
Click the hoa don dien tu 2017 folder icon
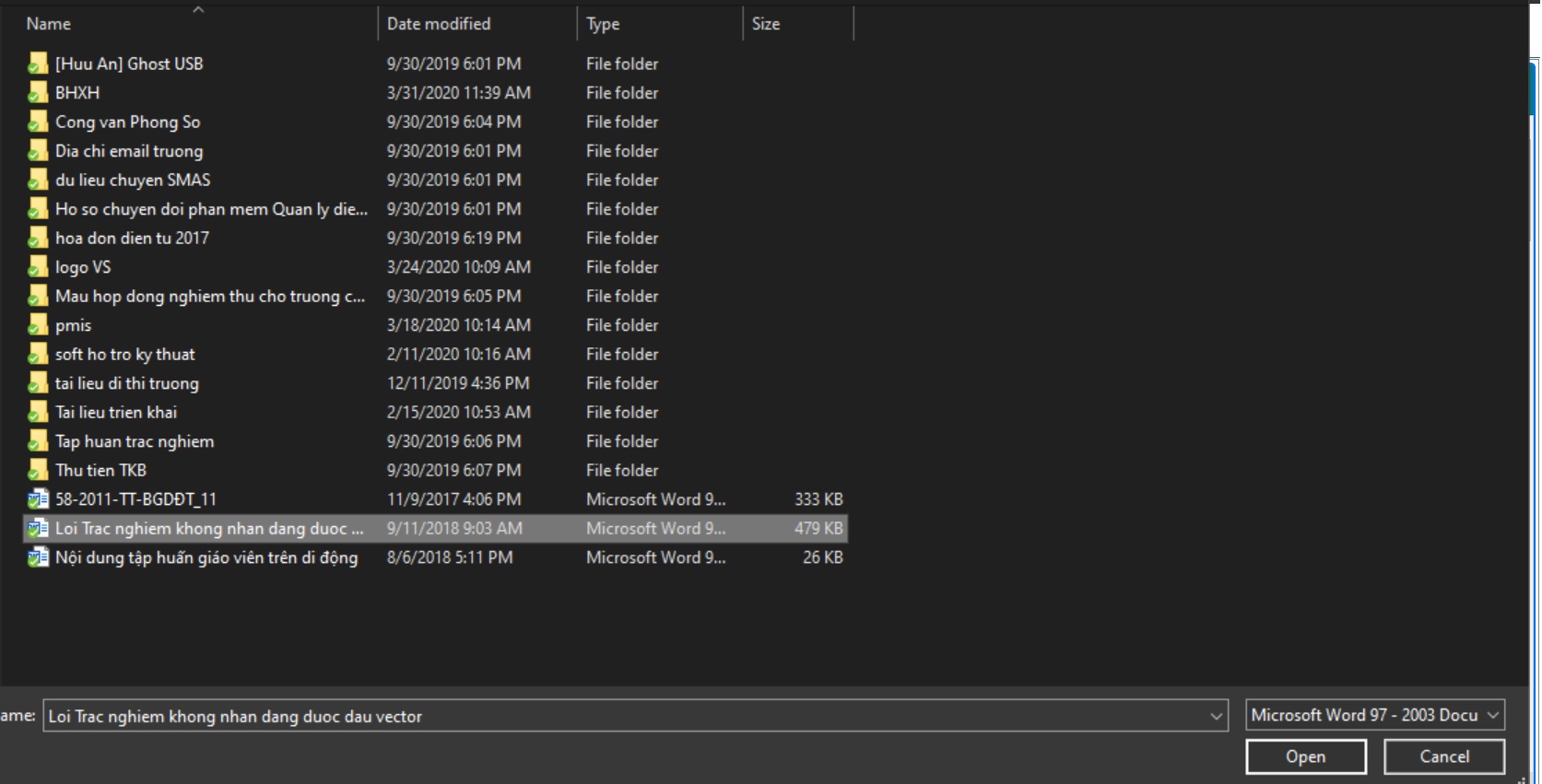[x=38, y=238]
